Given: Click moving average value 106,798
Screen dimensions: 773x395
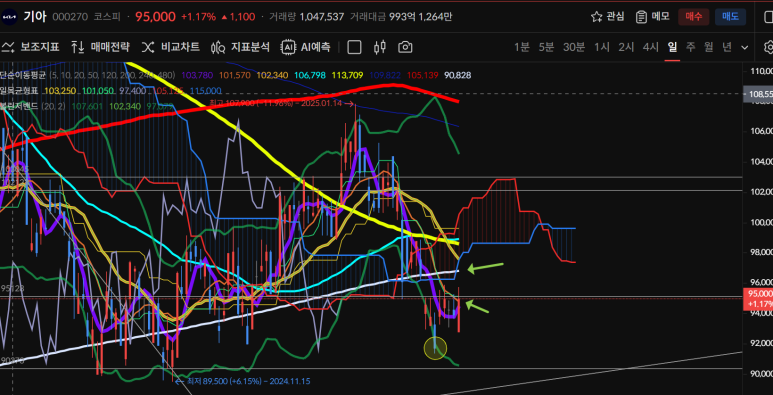Looking at the screenshot, I should click(310, 75).
